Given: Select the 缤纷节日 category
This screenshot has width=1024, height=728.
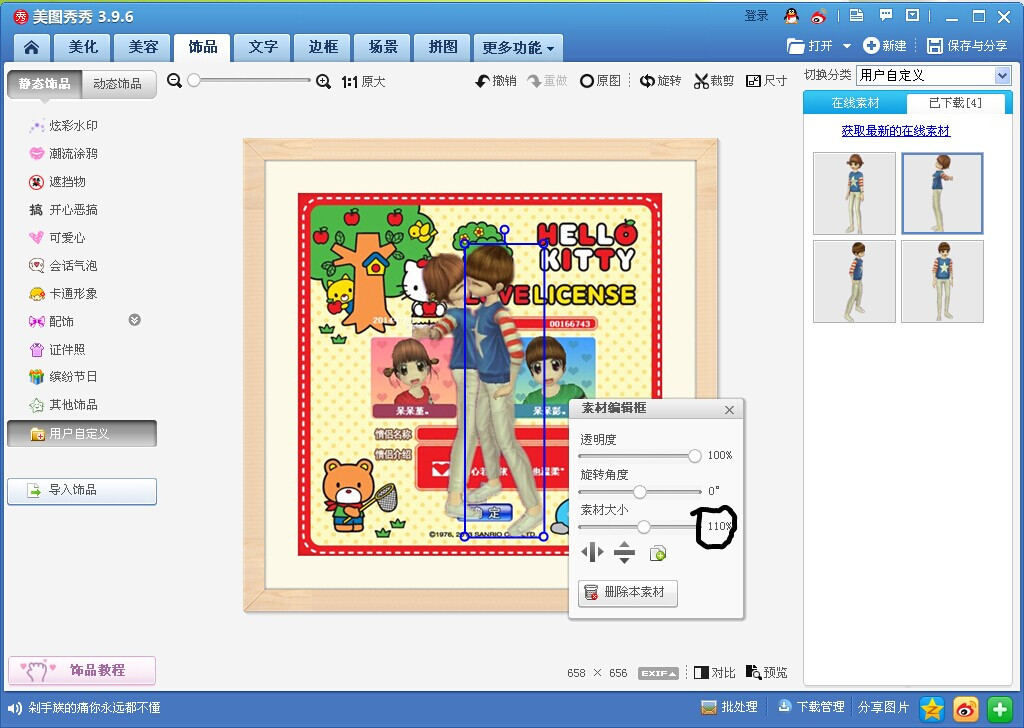Looking at the screenshot, I should click(x=63, y=377).
